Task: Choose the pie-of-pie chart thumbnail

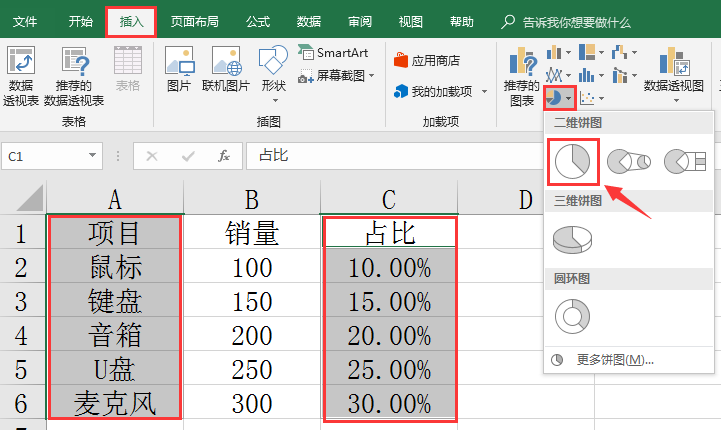Action: pos(629,161)
